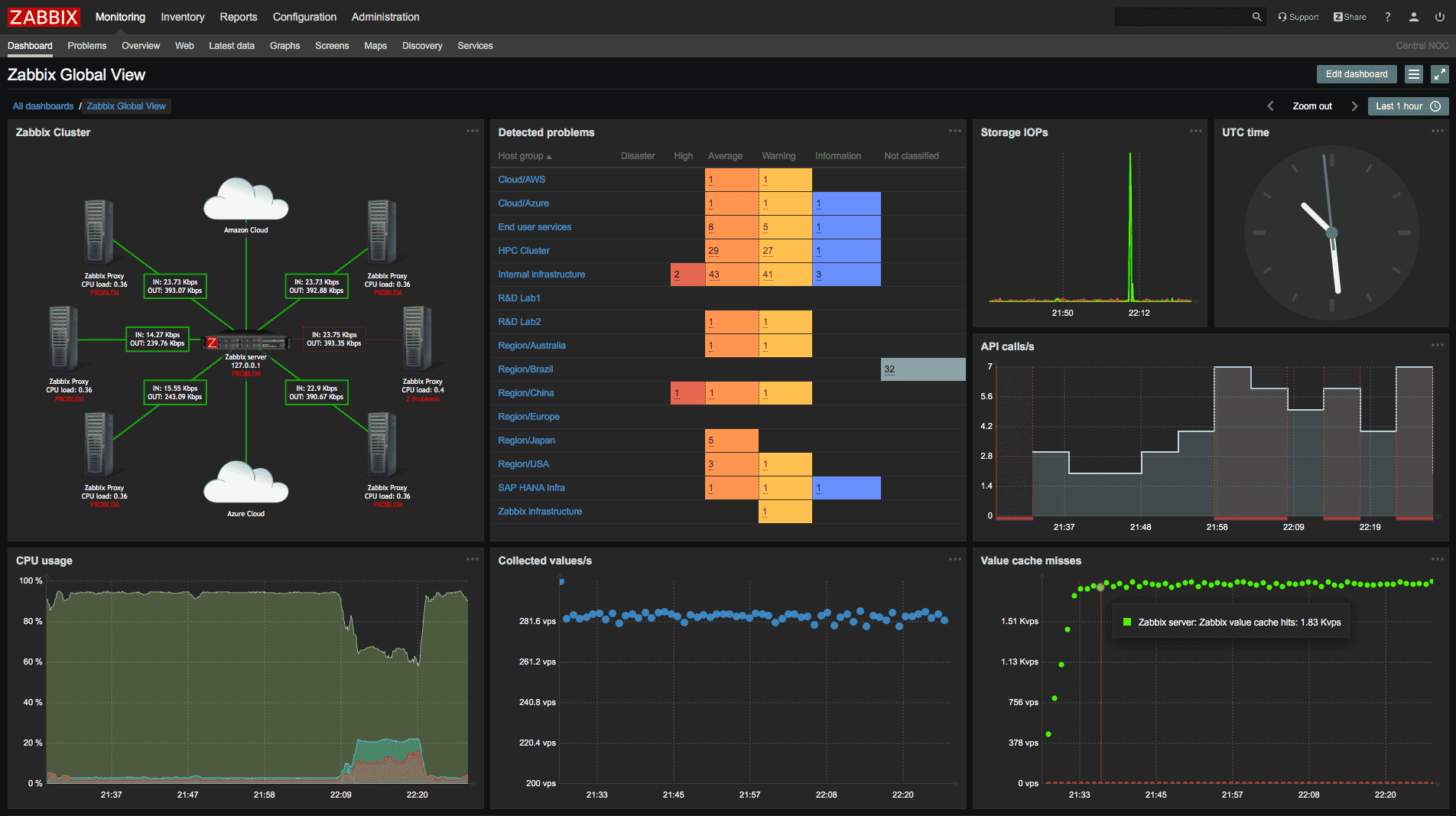1456x816 pixels.
Task: Select the search magnifier icon
Action: pyautogui.click(x=1257, y=16)
